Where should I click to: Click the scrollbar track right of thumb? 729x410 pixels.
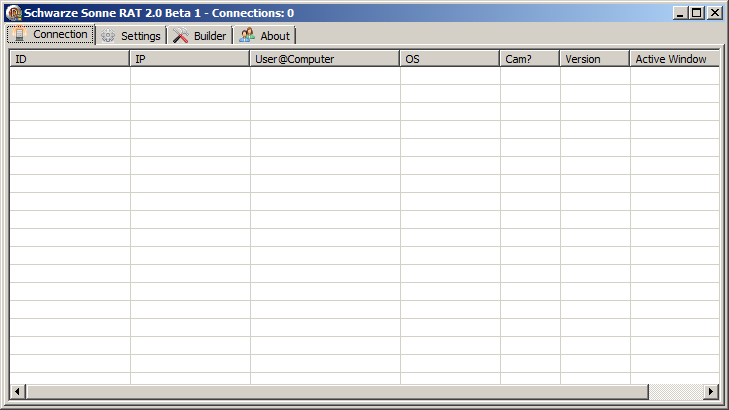point(676,391)
